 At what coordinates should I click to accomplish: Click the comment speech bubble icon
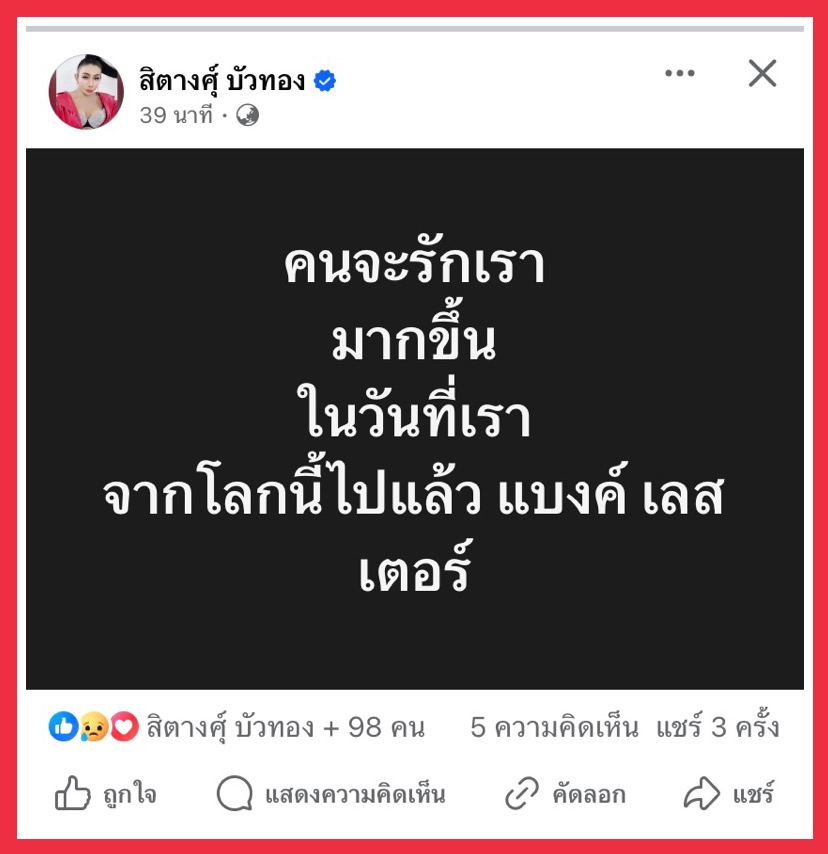pos(235,792)
